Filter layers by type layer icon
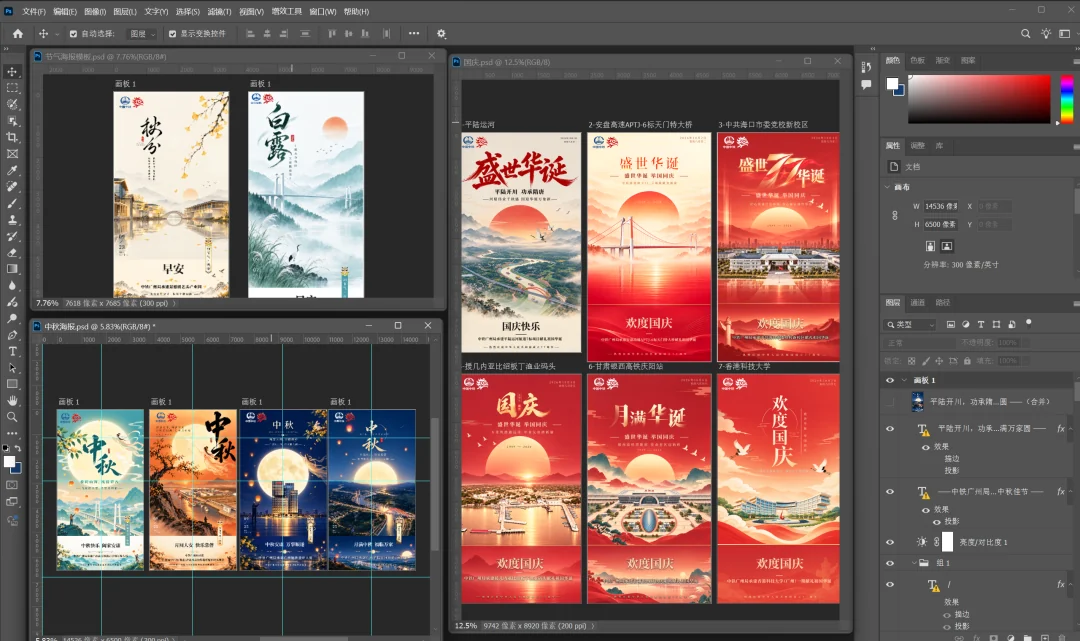 pos(981,324)
